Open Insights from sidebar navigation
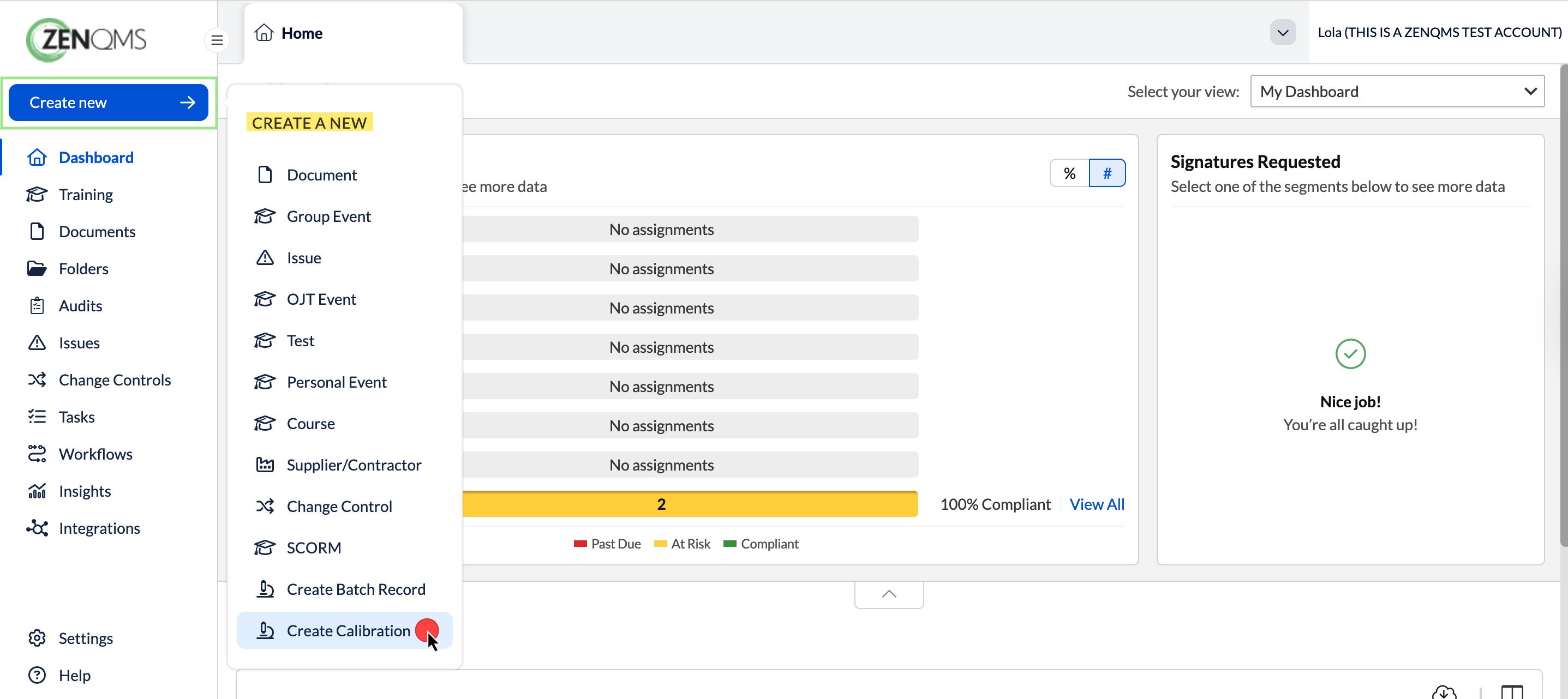The height and width of the screenshot is (699, 1568). (x=85, y=492)
